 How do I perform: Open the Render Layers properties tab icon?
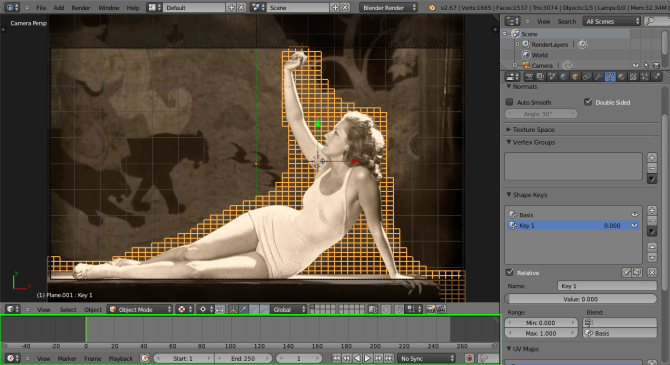click(x=541, y=77)
